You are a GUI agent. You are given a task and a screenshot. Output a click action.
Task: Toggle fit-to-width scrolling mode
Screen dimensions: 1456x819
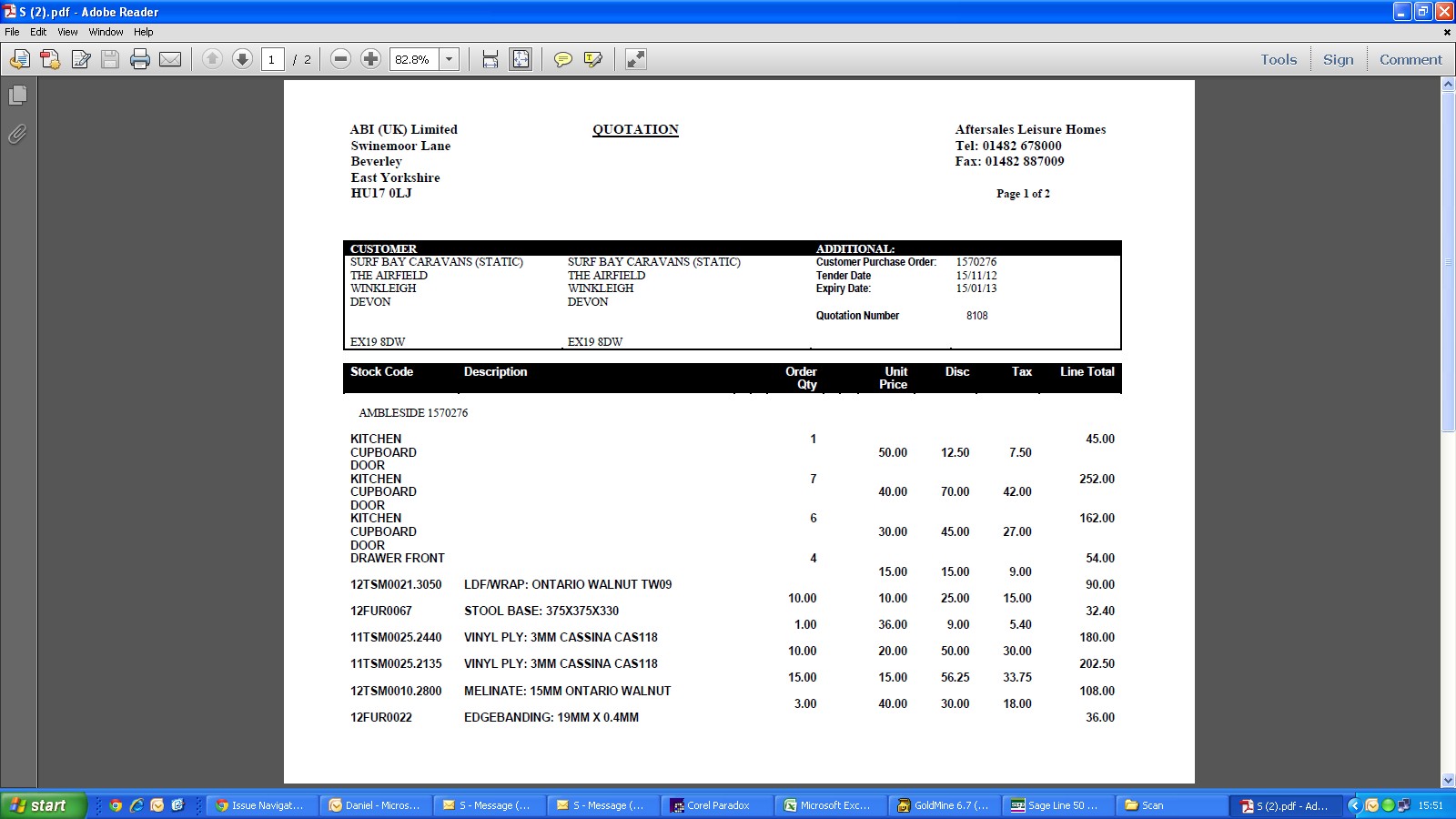pos(490,60)
